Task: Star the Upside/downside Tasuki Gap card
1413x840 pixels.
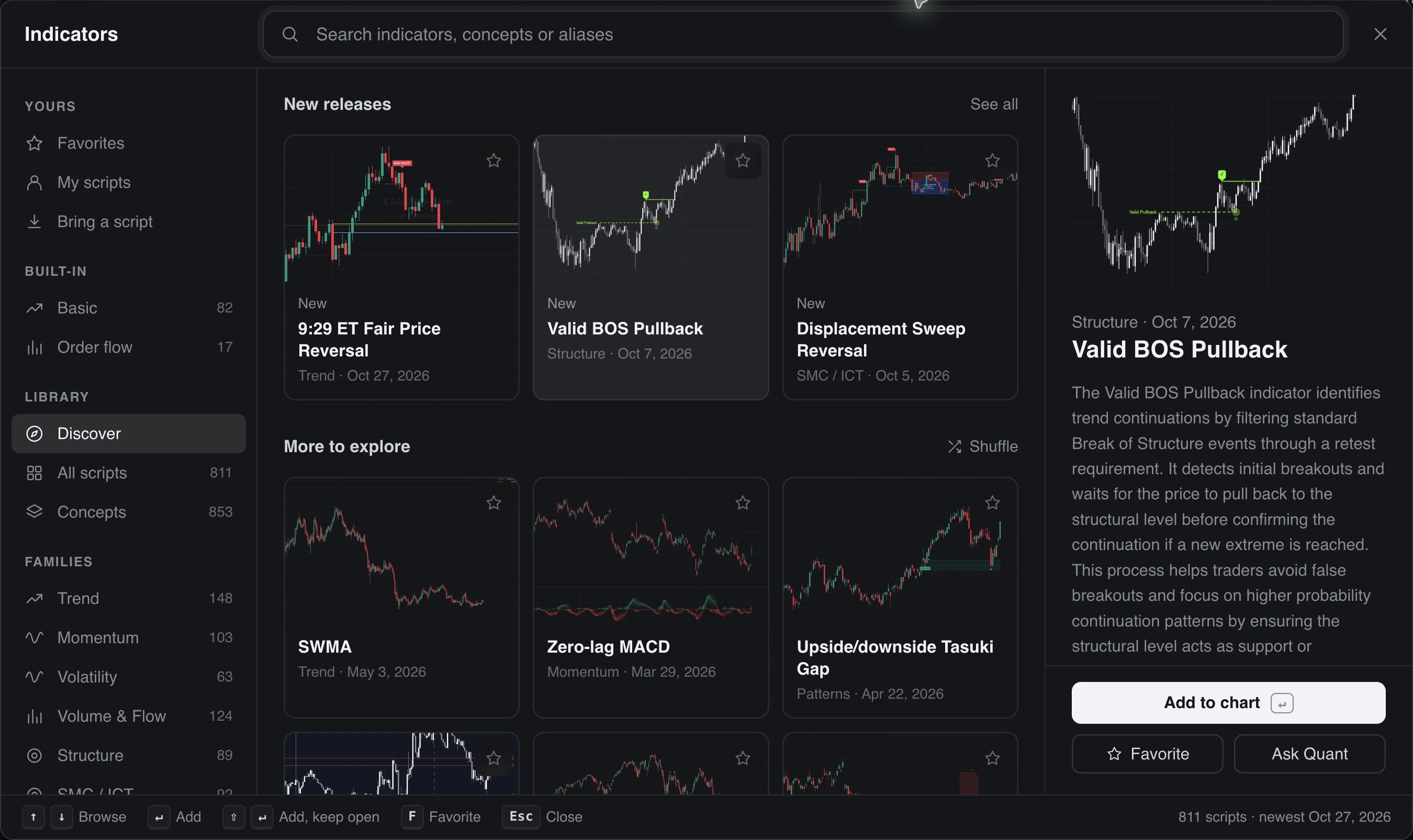Action: pyautogui.click(x=992, y=502)
